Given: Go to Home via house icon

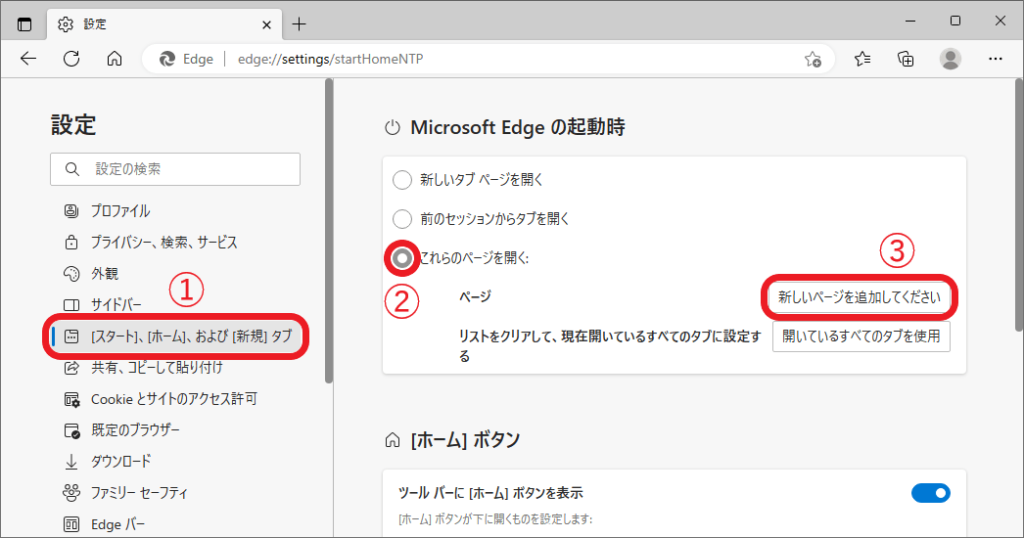Looking at the screenshot, I should click(114, 59).
